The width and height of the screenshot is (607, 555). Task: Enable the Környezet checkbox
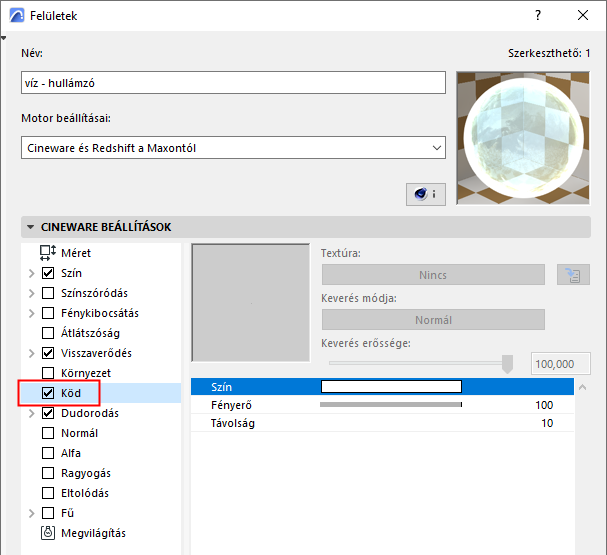click(48, 373)
